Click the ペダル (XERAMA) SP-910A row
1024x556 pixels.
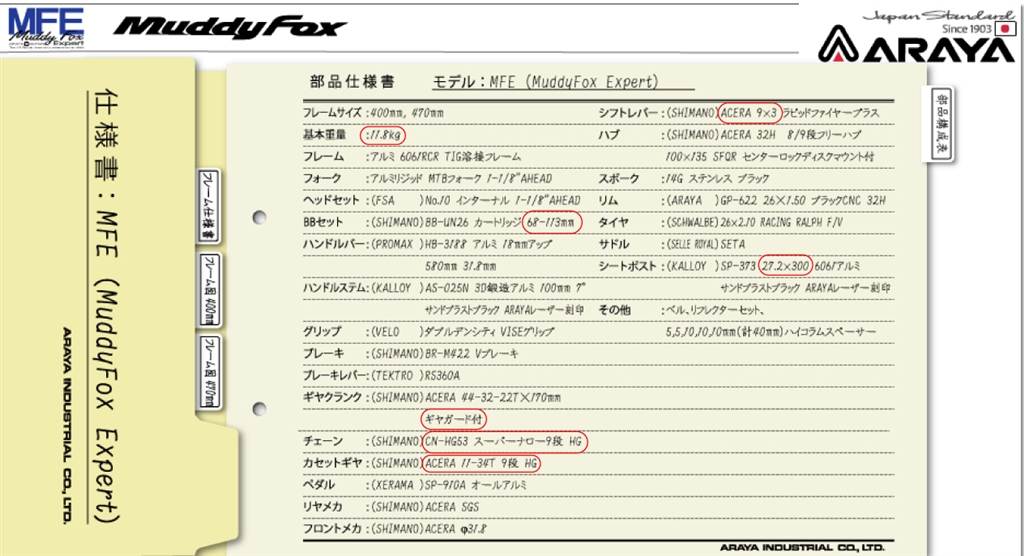(415, 485)
